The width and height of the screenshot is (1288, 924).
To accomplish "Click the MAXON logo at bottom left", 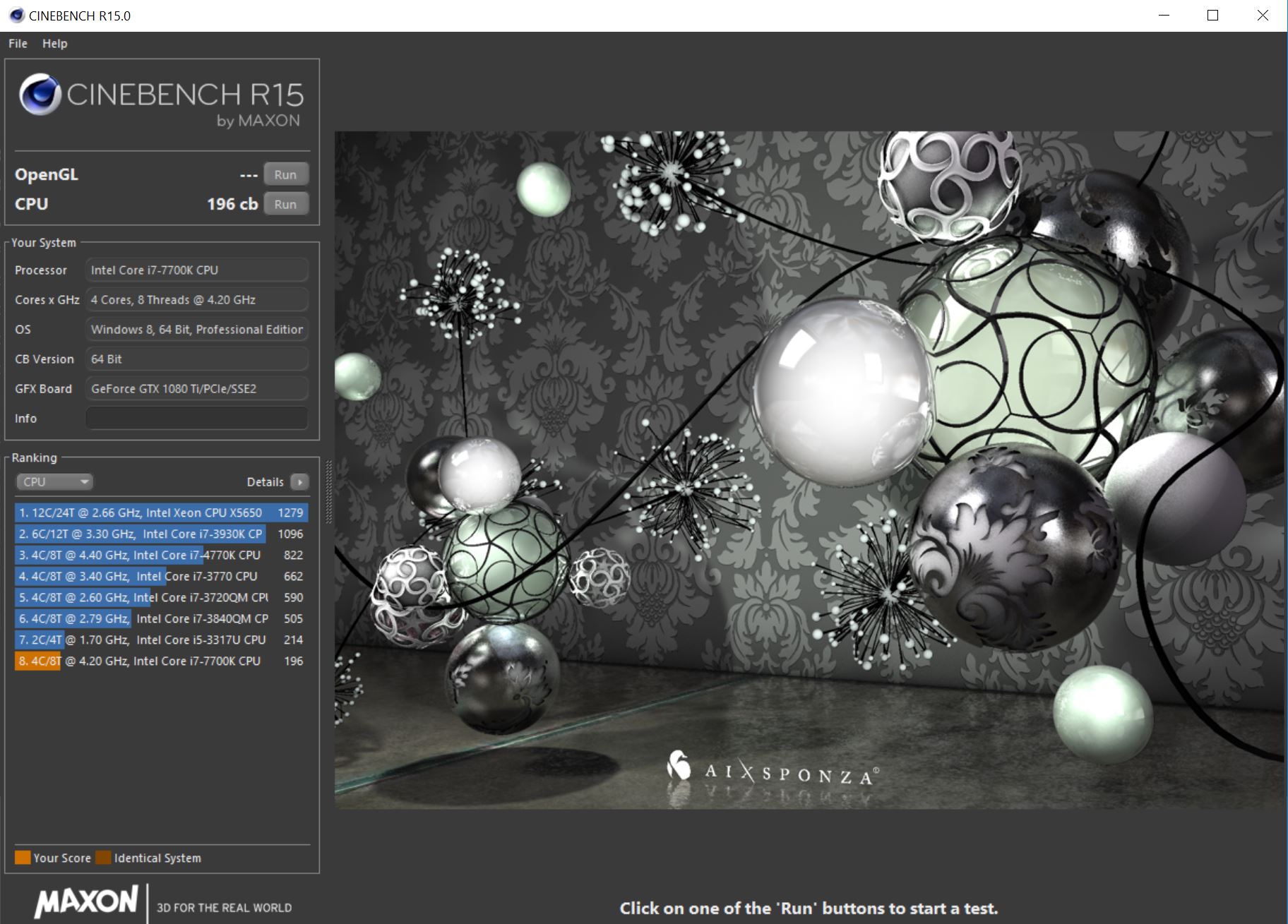I will pyautogui.click(x=86, y=902).
